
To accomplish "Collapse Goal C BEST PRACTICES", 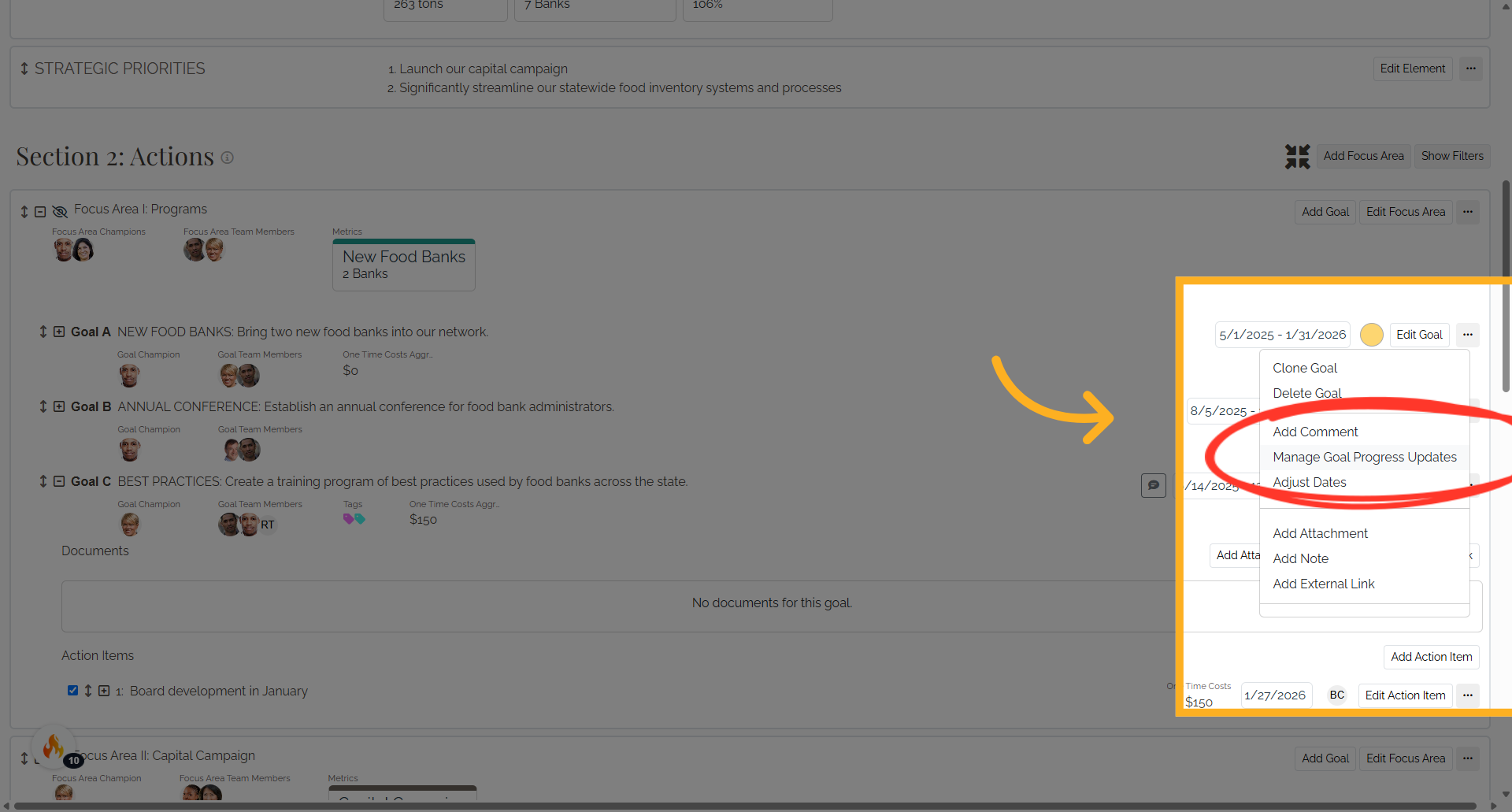I will point(59,481).
